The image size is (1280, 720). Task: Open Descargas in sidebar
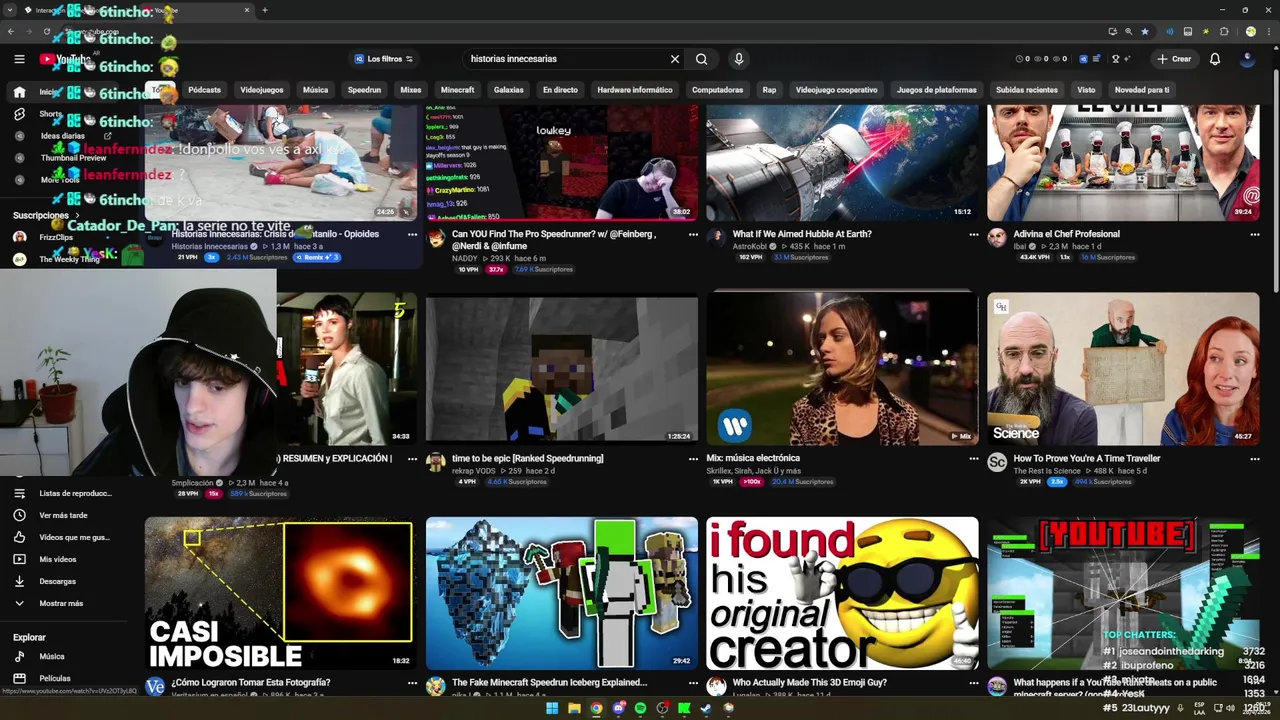point(58,581)
